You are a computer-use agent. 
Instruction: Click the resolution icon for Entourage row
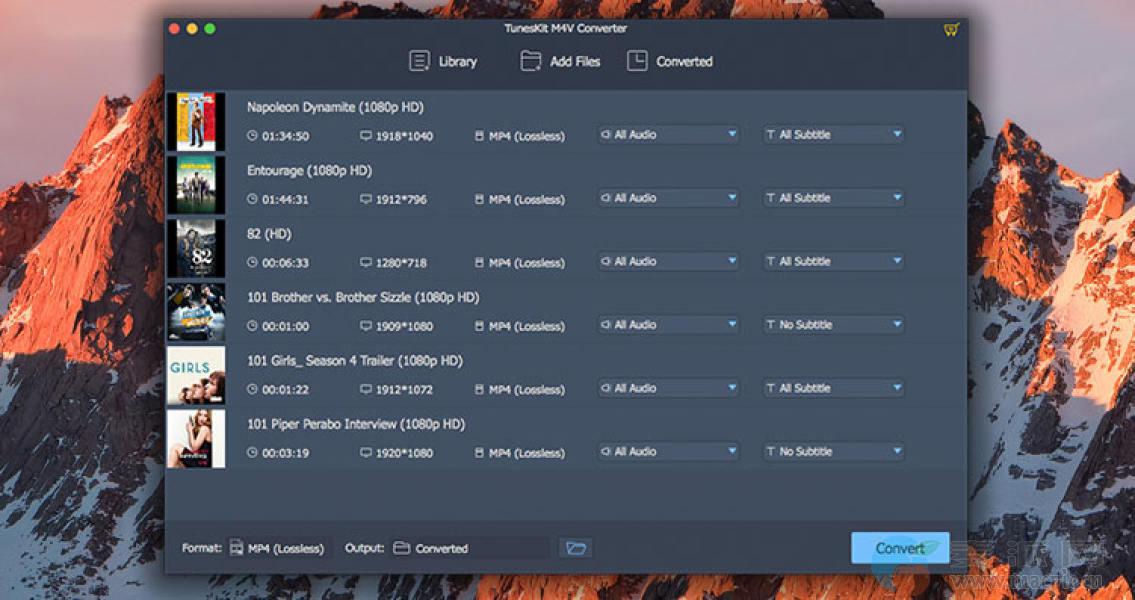click(366, 199)
